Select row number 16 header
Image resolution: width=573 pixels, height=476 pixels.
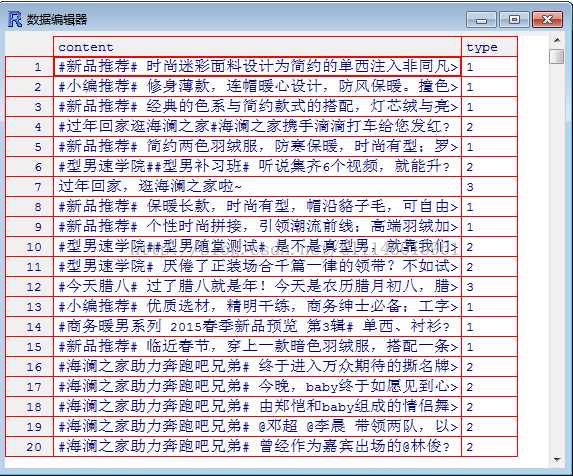[x=30, y=367]
